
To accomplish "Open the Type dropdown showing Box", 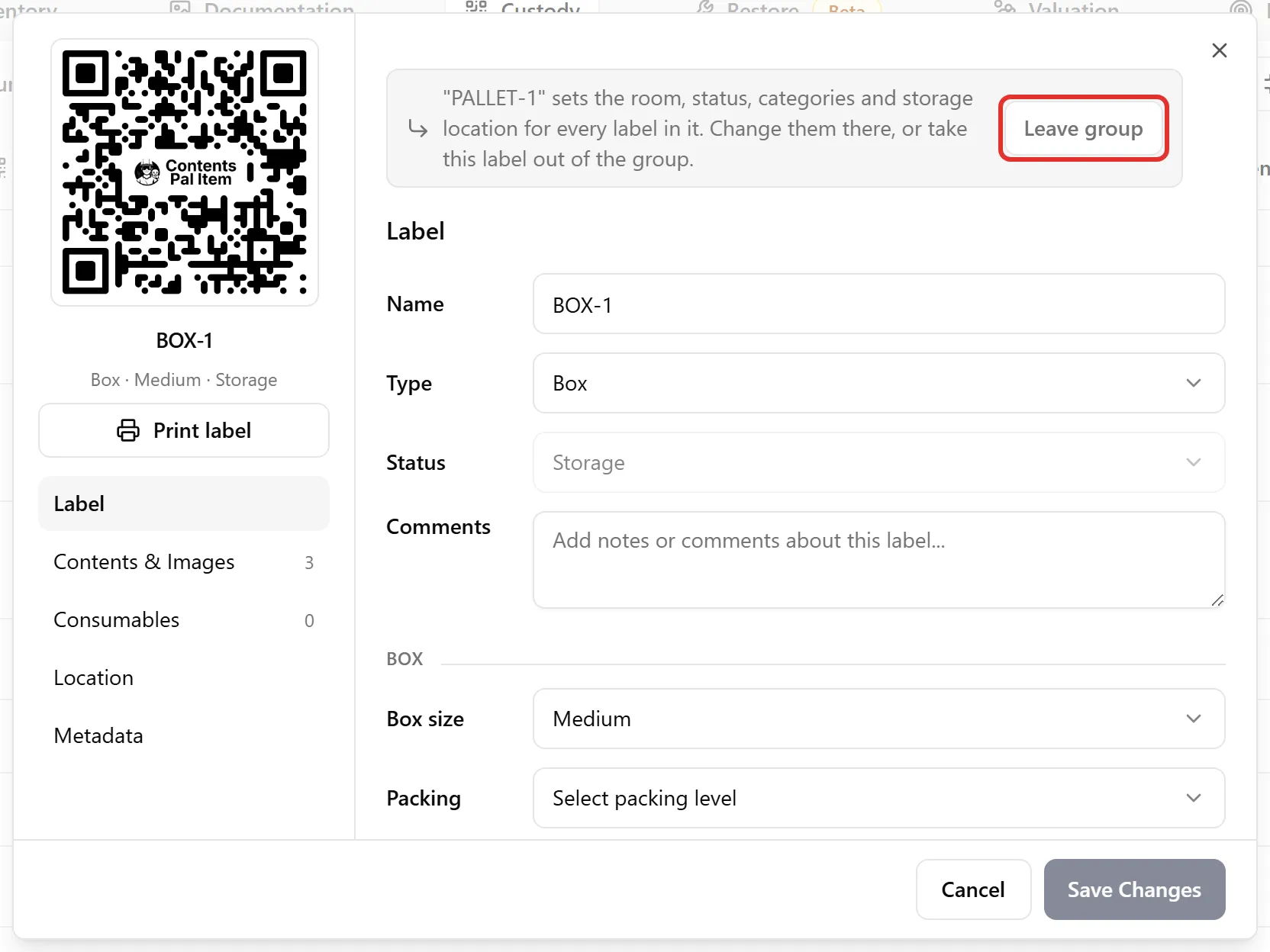I will 878,383.
